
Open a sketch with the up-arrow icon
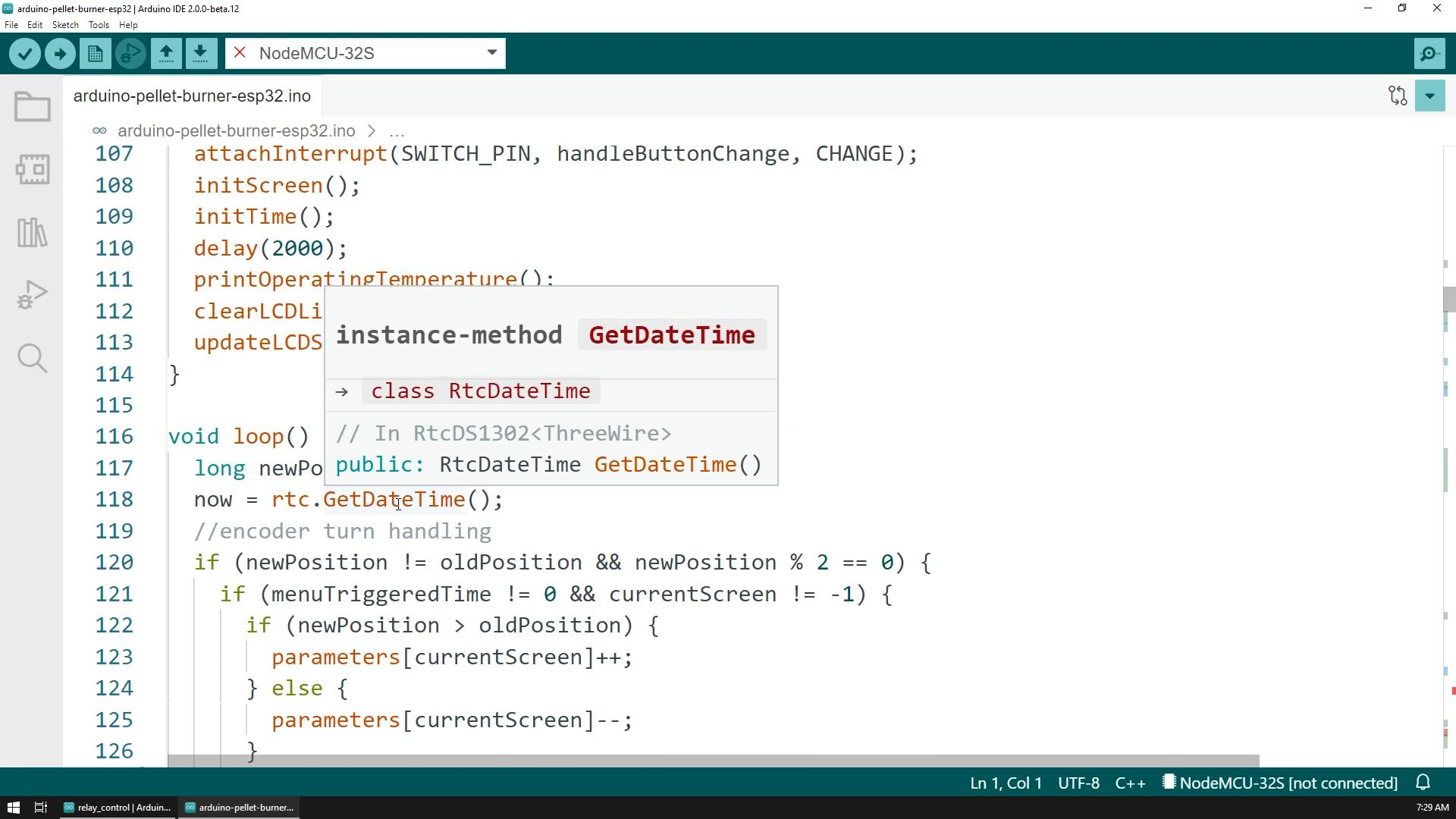tap(166, 54)
